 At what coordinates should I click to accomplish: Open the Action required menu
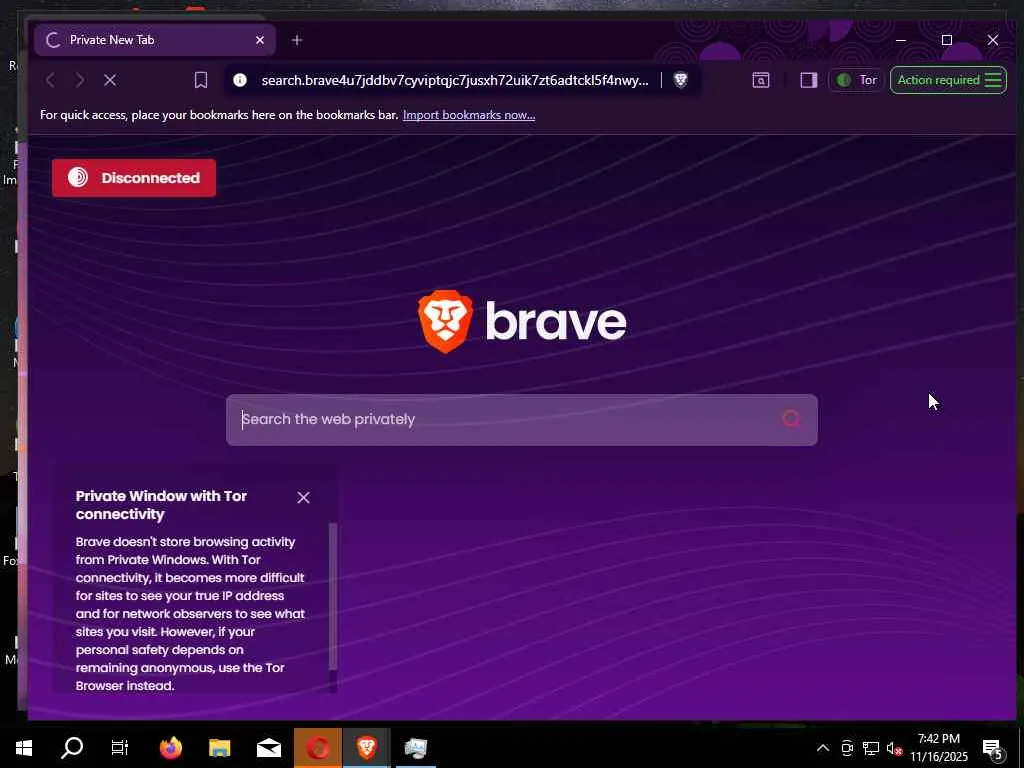pos(948,80)
